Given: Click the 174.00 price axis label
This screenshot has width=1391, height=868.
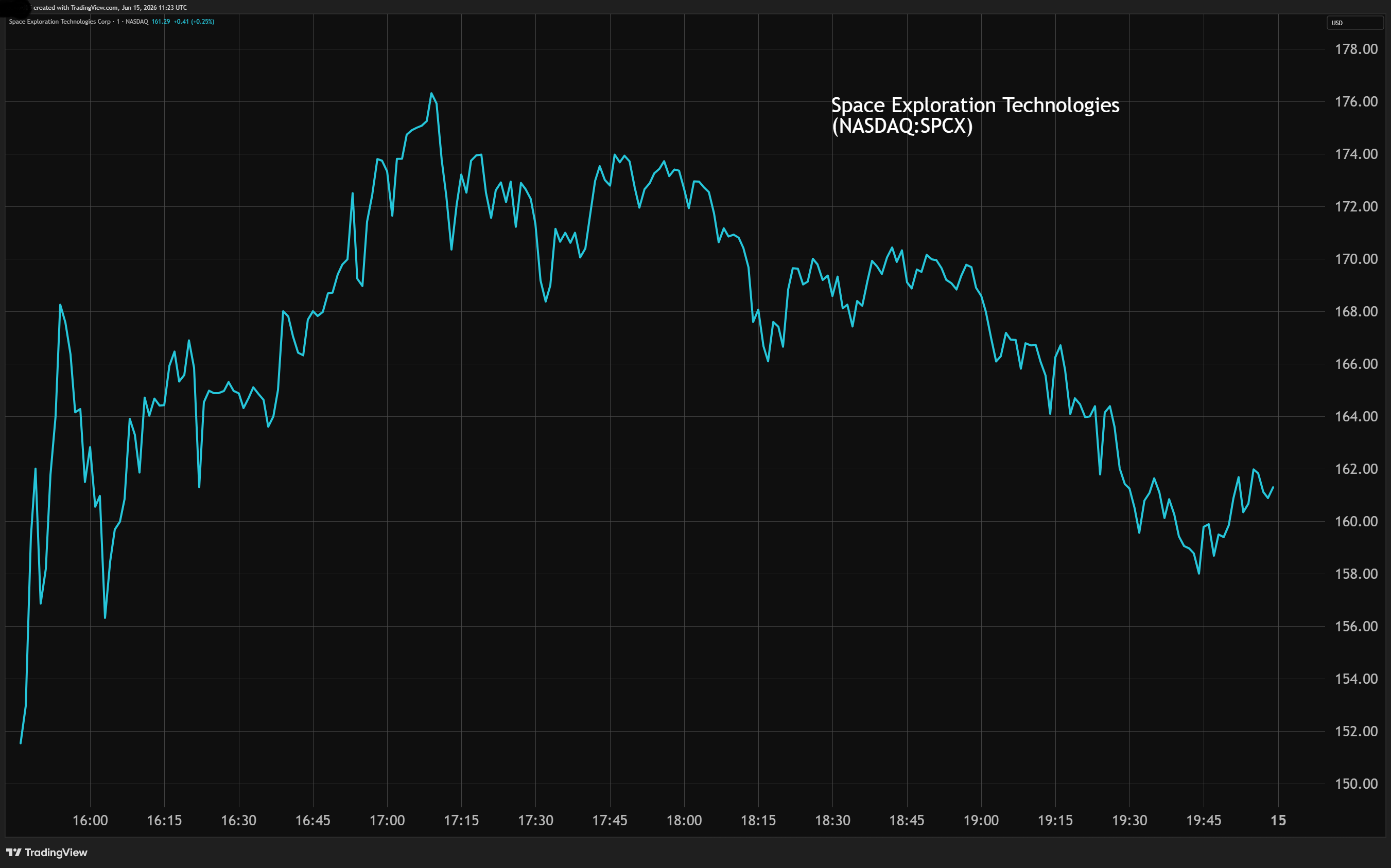Looking at the screenshot, I should click(1356, 154).
